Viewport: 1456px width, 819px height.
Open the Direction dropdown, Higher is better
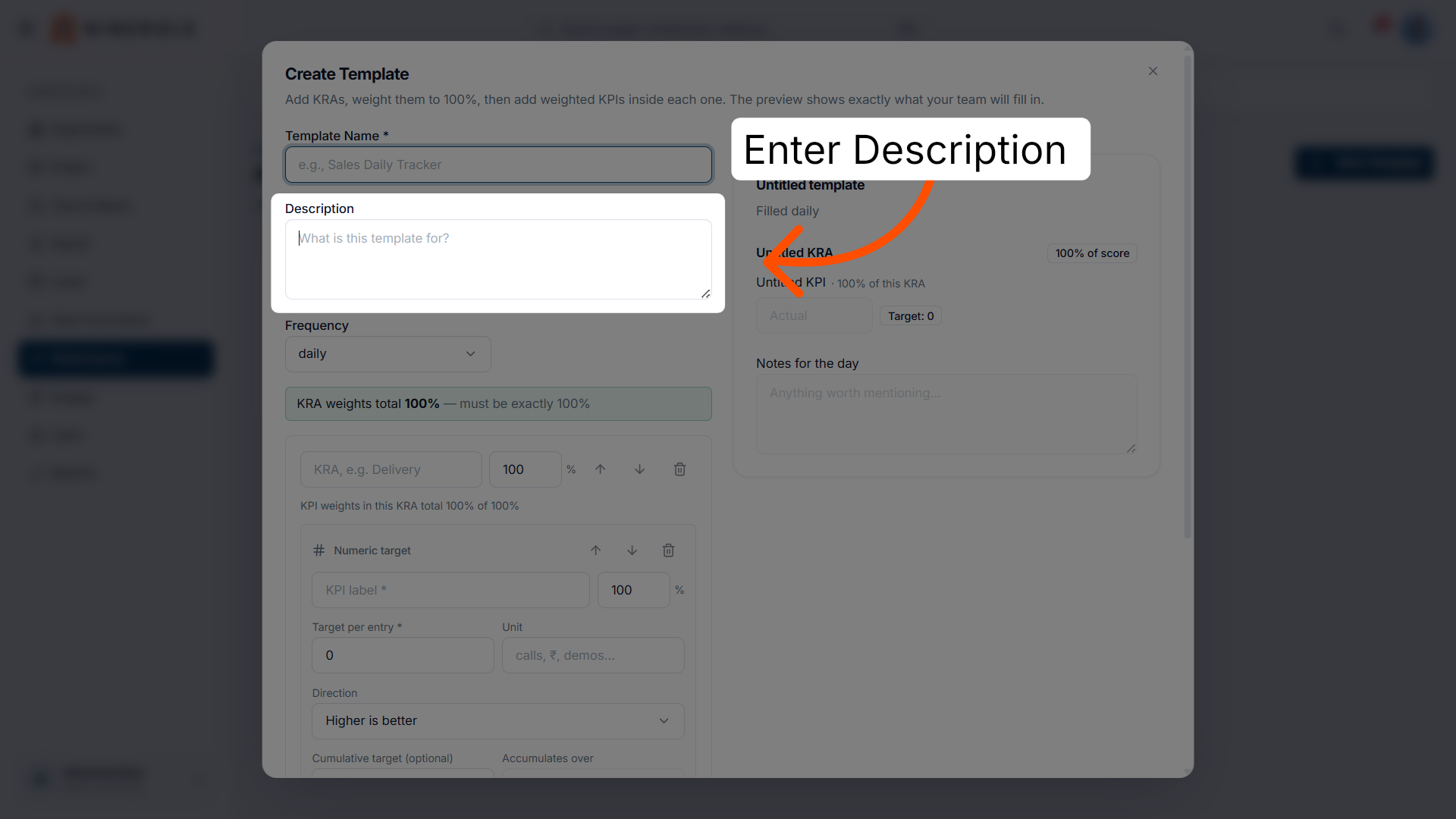(497, 721)
